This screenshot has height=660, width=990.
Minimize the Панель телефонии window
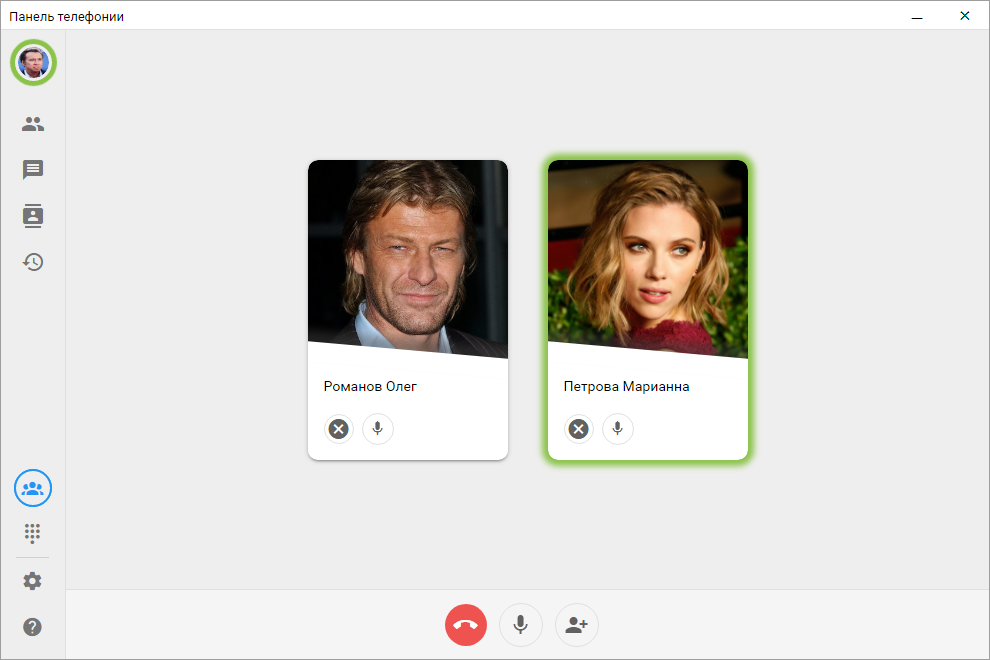[x=917, y=16]
